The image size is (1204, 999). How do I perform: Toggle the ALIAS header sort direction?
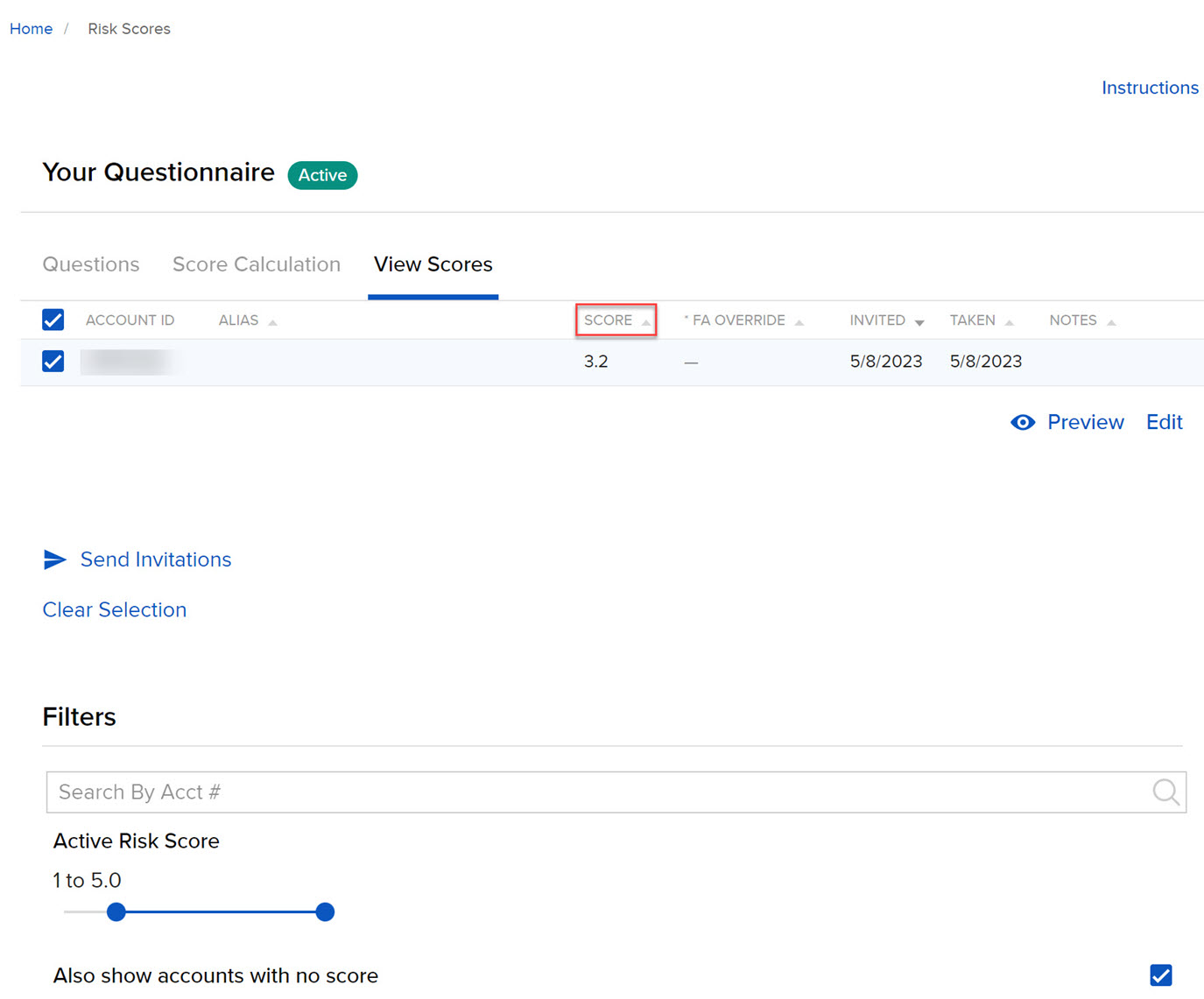273,320
